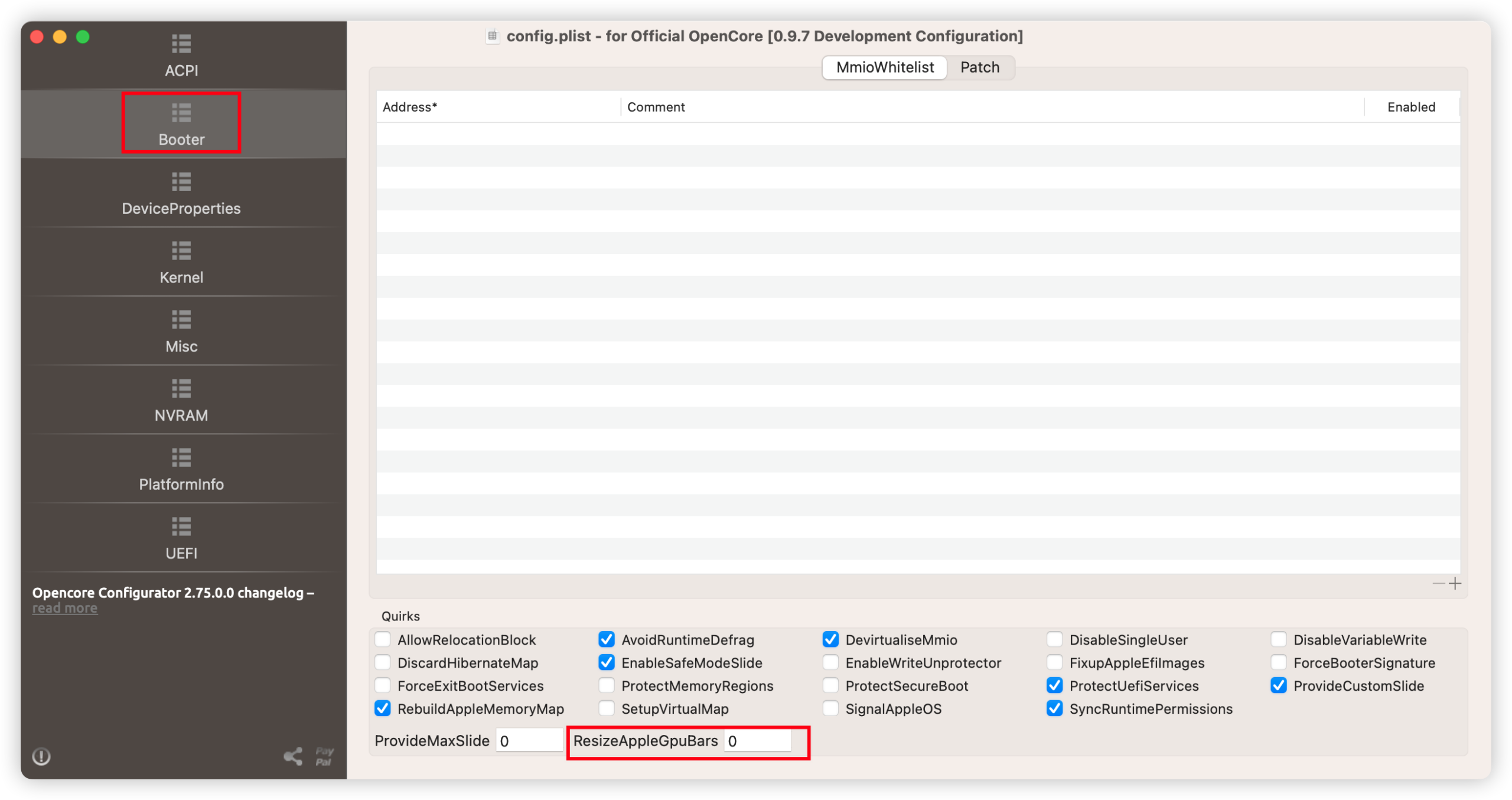Uncheck the DevirtualiseMmio quirk

coord(830,640)
